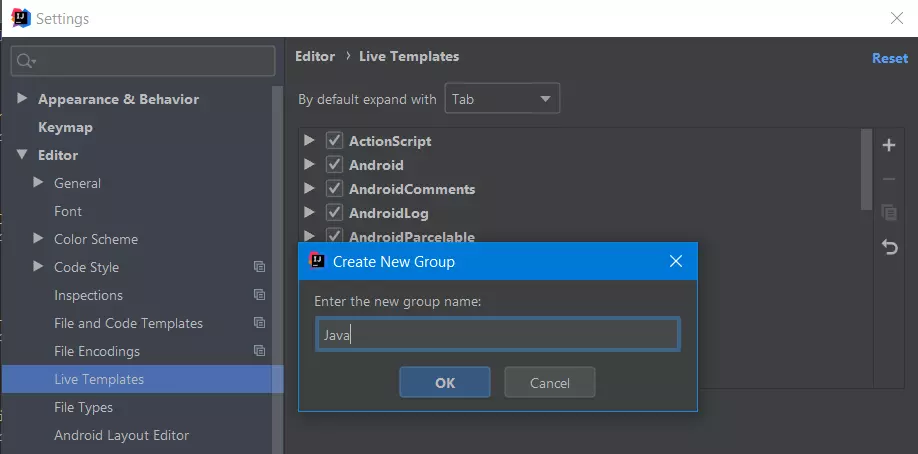Viewport: 918px width, 454px height.
Task: Expand the AndroidComments template group
Action: click(x=309, y=189)
